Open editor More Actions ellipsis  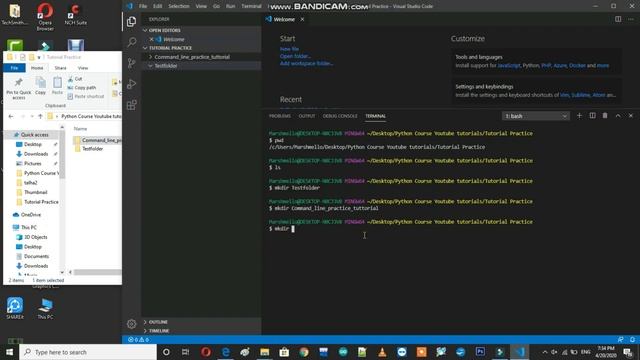click(631, 19)
